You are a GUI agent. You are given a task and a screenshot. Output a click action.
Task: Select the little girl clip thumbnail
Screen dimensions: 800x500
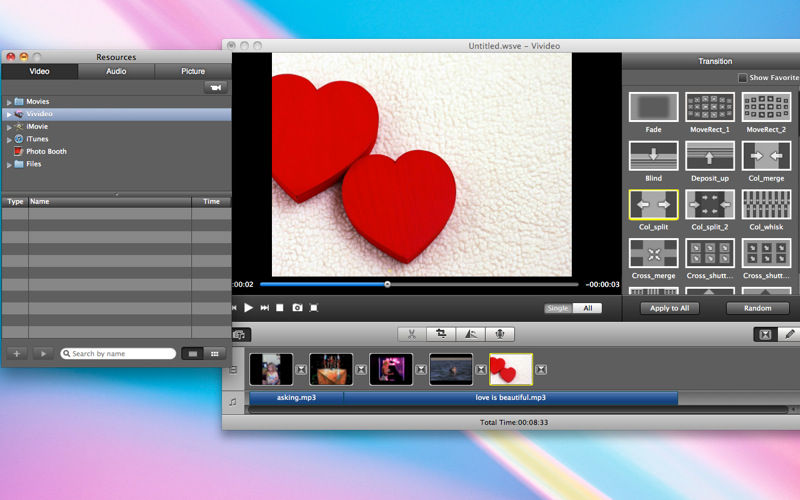click(x=271, y=369)
